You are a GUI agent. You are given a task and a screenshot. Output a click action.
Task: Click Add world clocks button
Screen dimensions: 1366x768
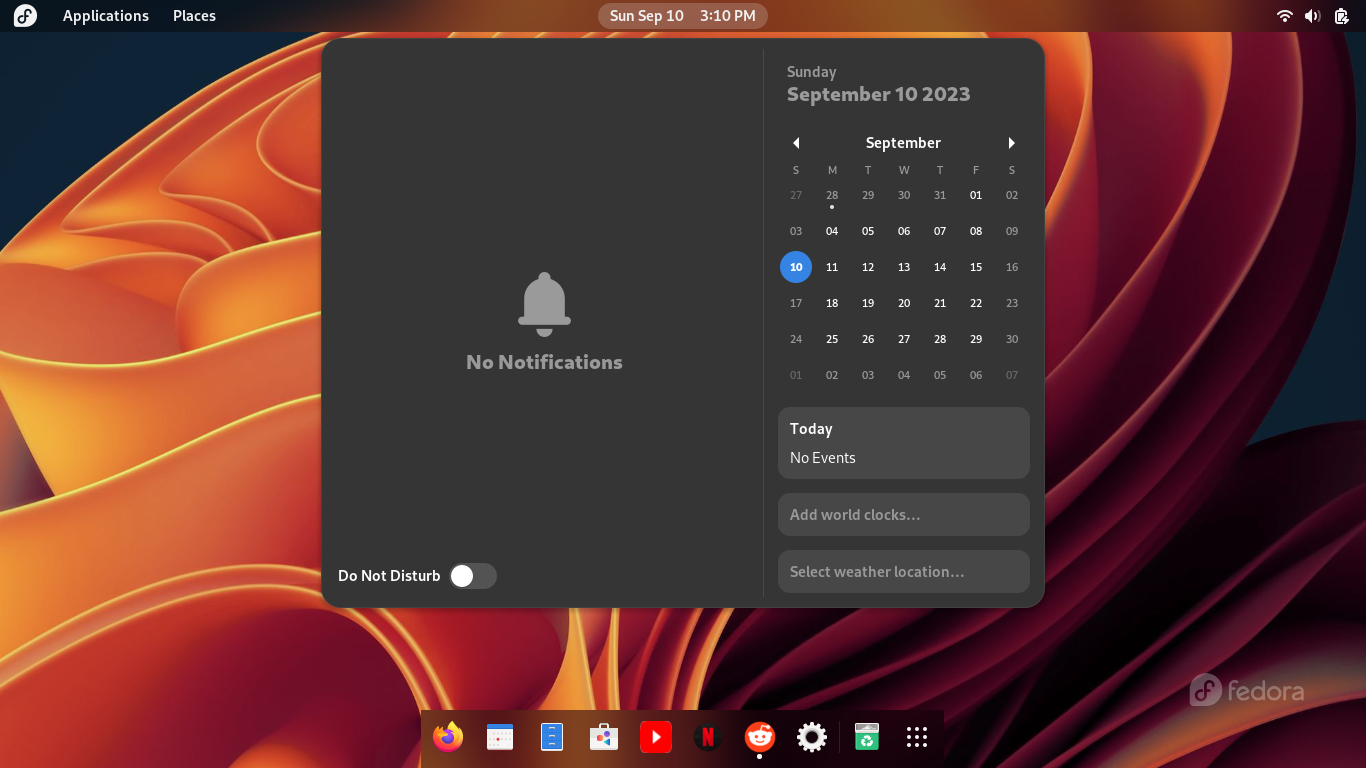pyautogui.click(x=904, y=514)
